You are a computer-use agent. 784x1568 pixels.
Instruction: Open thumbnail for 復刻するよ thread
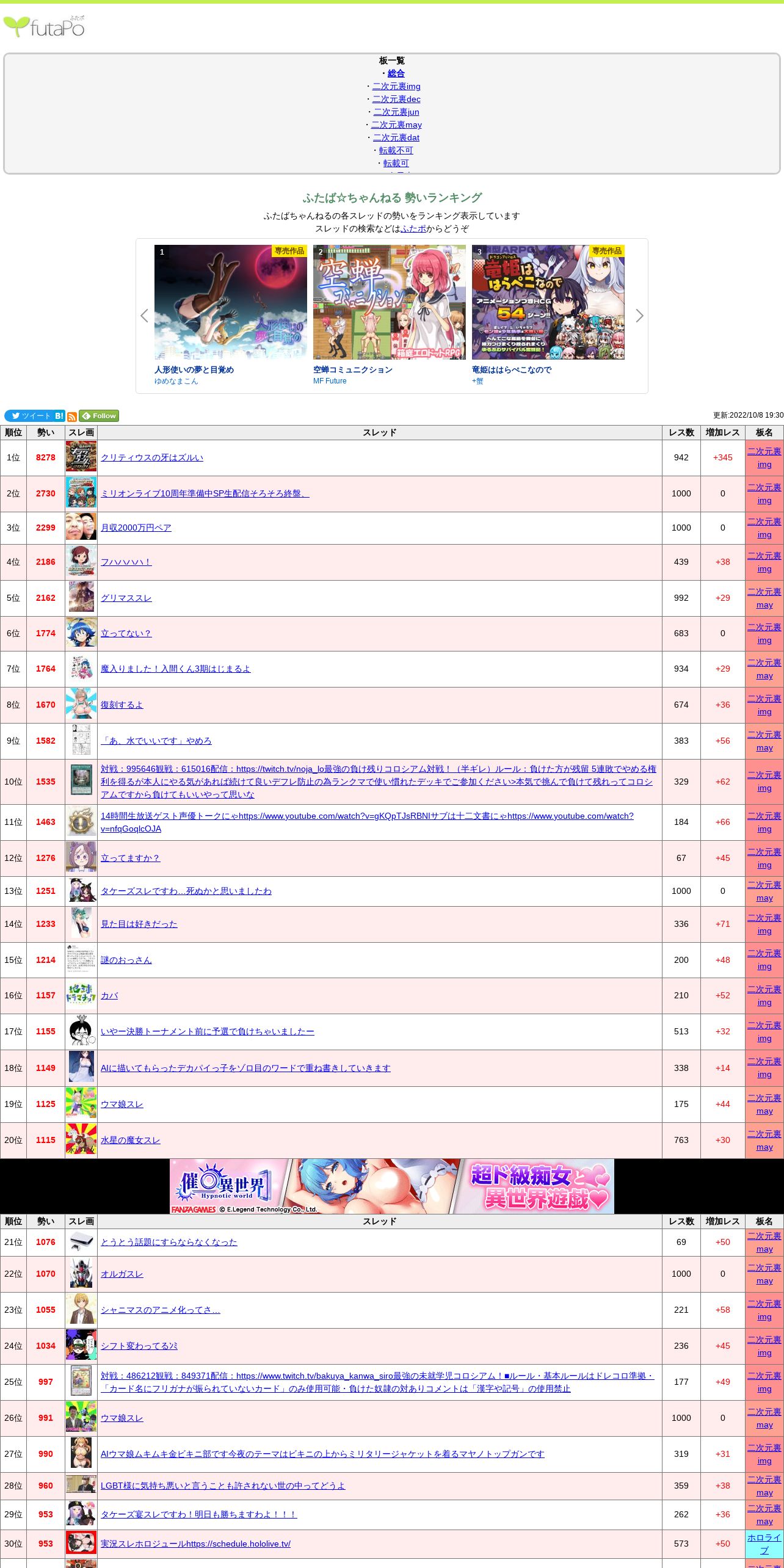click(x=81, y=704)
